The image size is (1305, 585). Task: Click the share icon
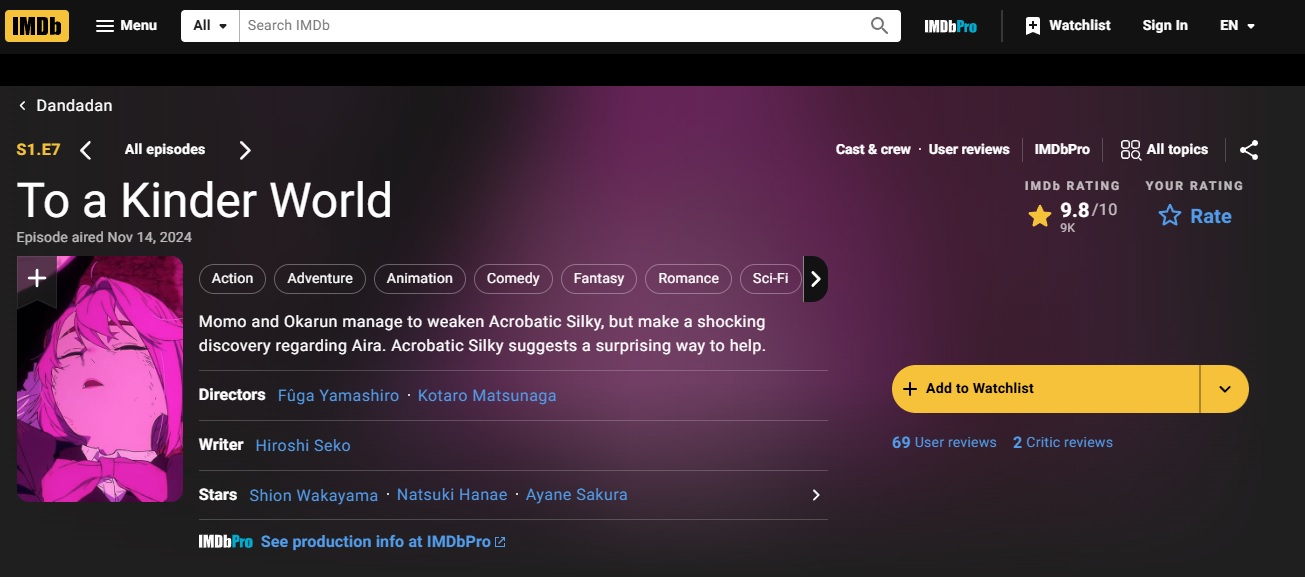pyautogui.click(x=1249, y=150)
